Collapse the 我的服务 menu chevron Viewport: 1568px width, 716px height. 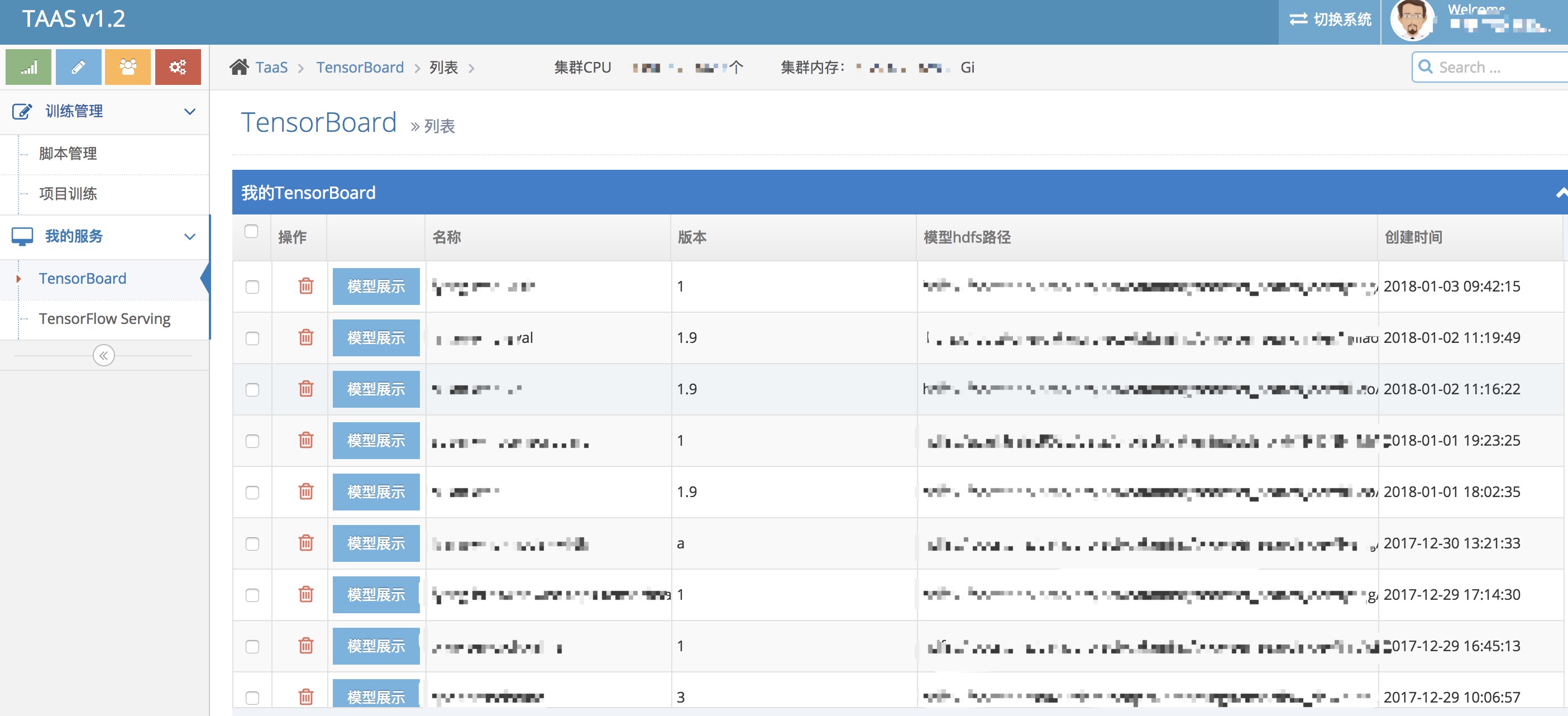(190, 237)
